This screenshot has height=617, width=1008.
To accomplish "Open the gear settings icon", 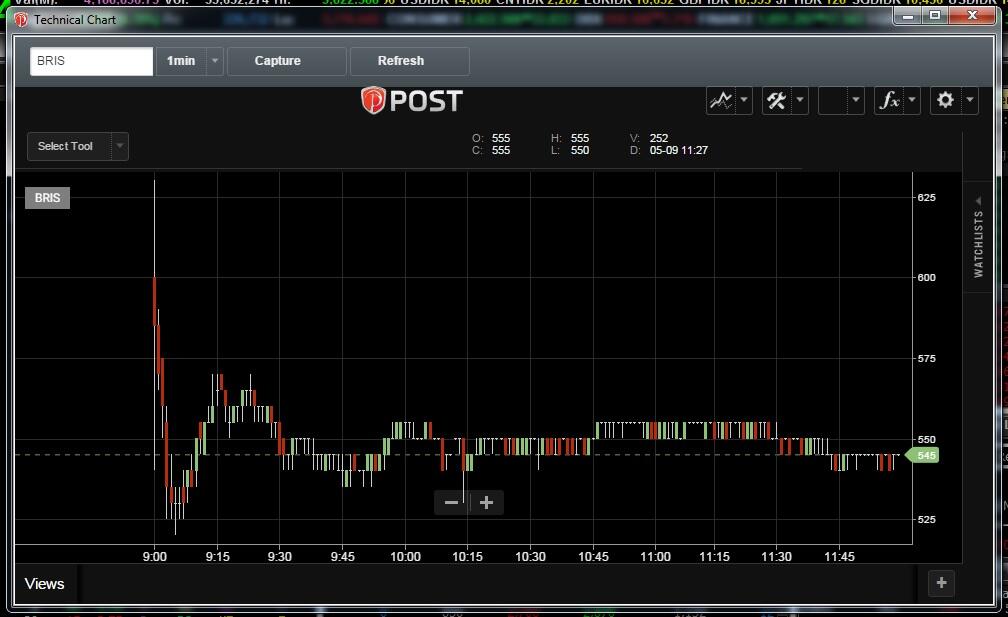I will tap(945, 100).
